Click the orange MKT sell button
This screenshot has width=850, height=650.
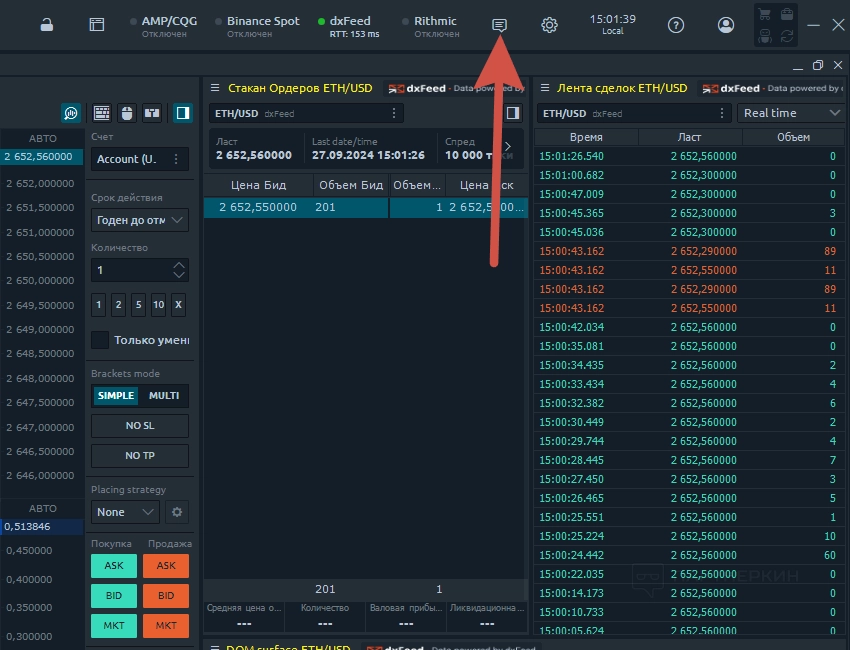pyautogui.click(x=166, y=626)
